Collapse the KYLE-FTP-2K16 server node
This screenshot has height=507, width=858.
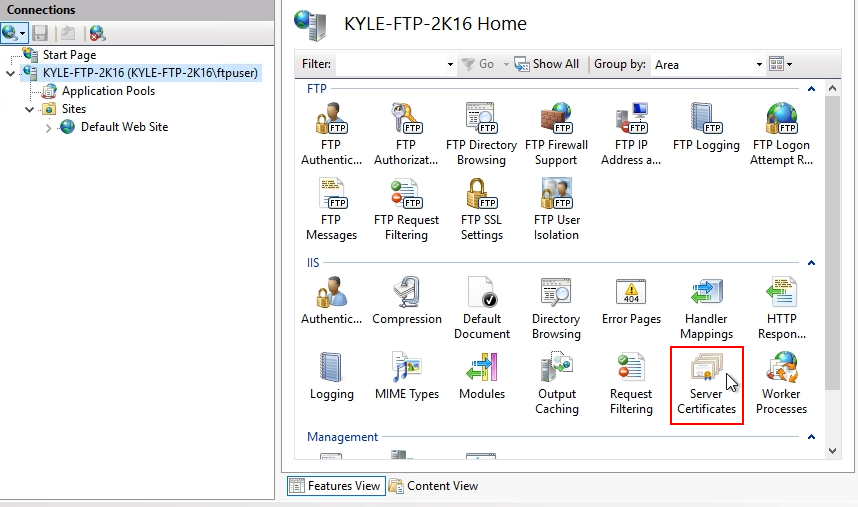click(x=10, y=73)
